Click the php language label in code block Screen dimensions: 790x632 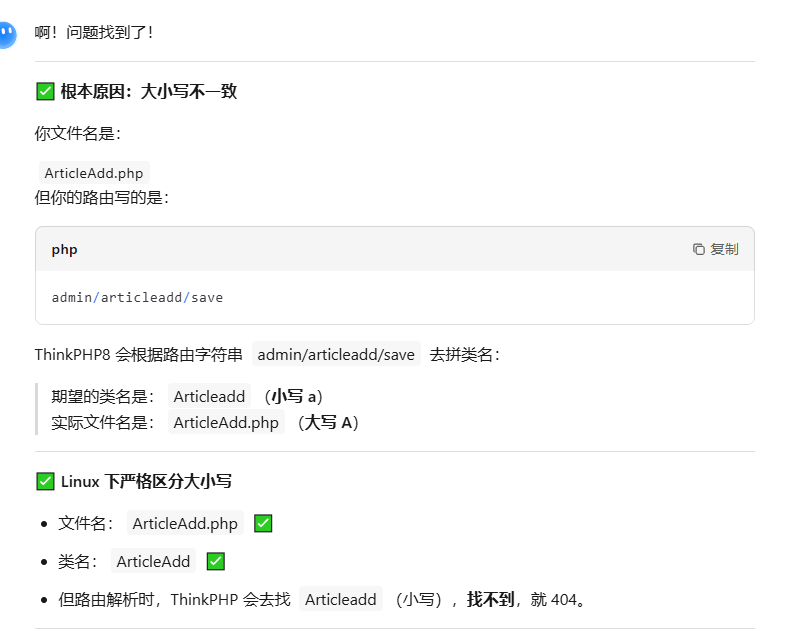pos(65,249)
